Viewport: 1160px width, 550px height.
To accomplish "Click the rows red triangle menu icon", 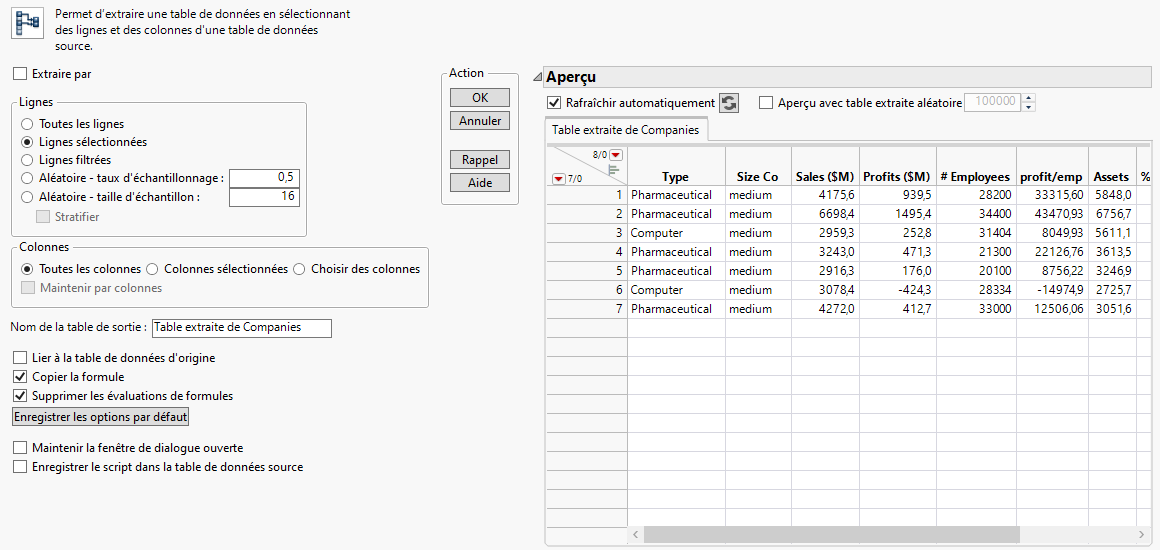I will [x=557, y=179].
